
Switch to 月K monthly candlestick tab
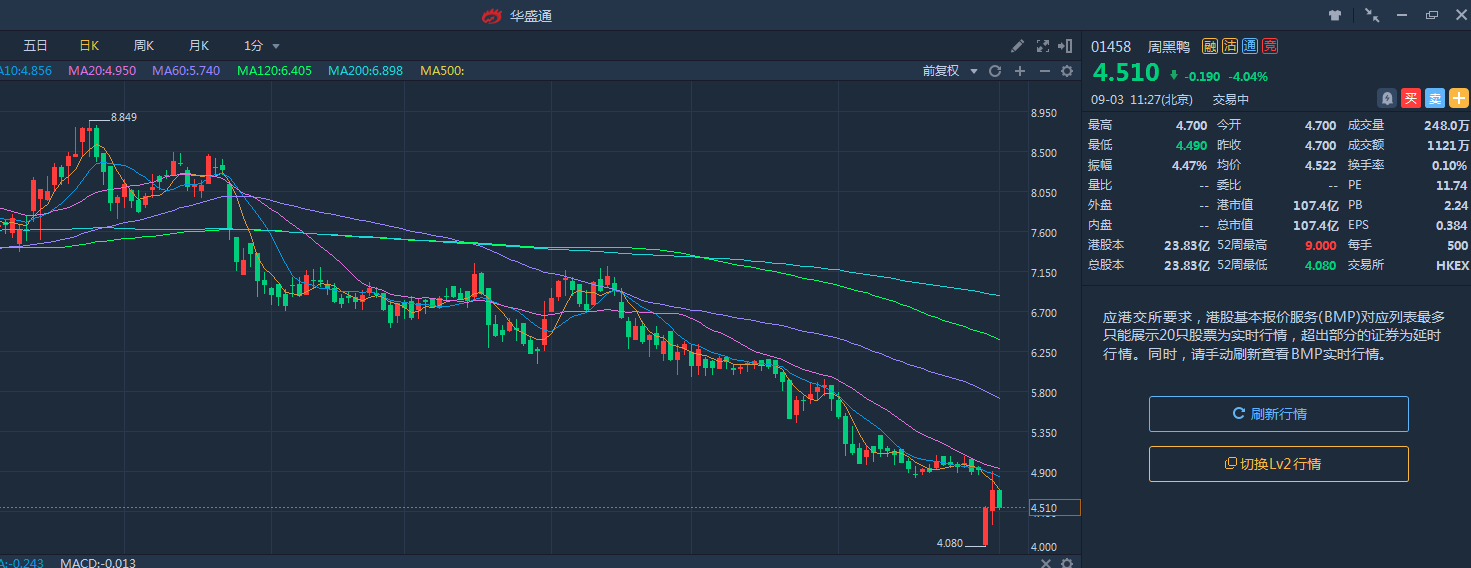tap(199, 46)
